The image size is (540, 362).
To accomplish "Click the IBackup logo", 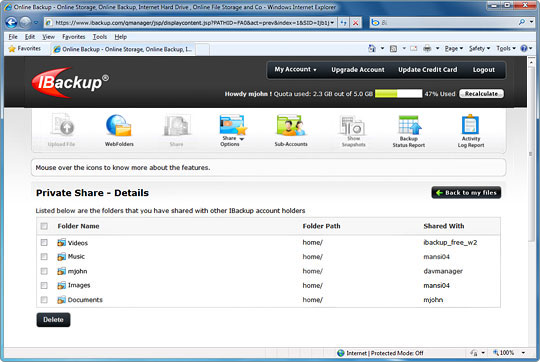I will point(70,82).
